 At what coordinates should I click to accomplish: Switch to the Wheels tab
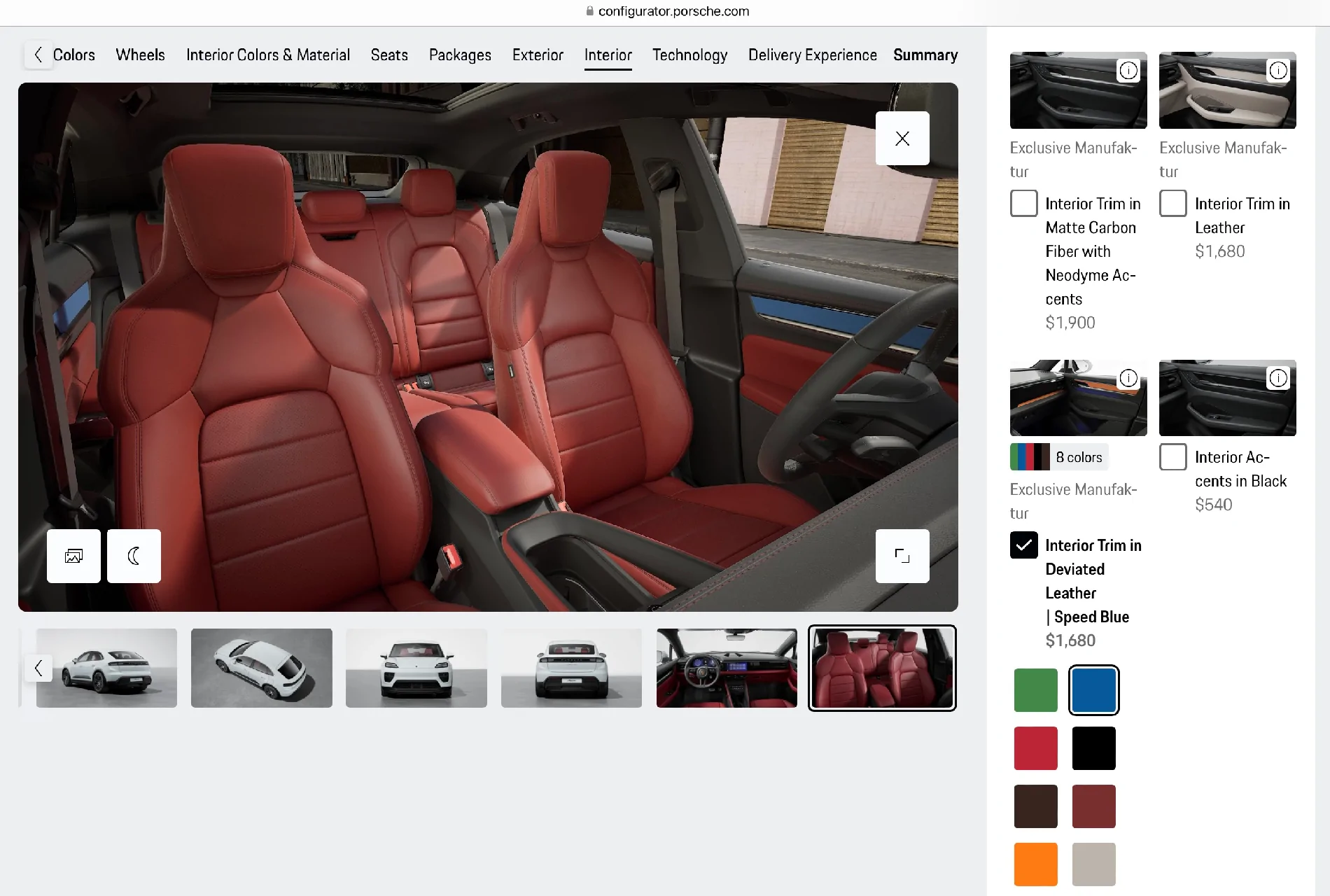(140, 55)
